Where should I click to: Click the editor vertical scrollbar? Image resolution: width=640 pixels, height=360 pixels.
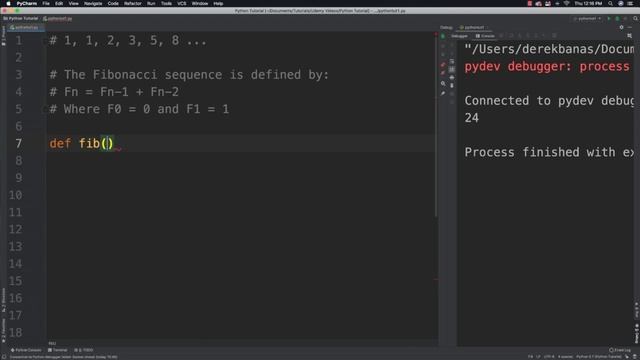pyautogui.click(x=436, y=125)
